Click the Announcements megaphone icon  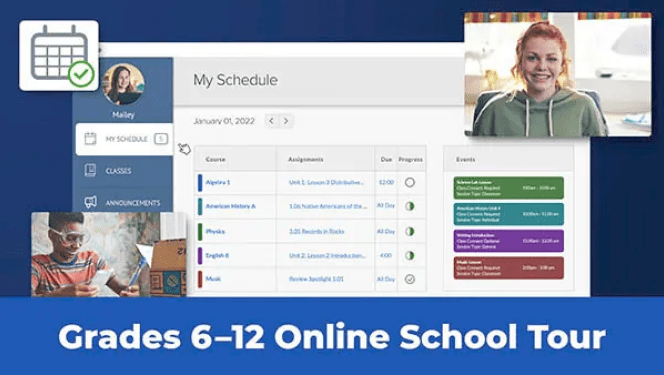tap(90, 202)
